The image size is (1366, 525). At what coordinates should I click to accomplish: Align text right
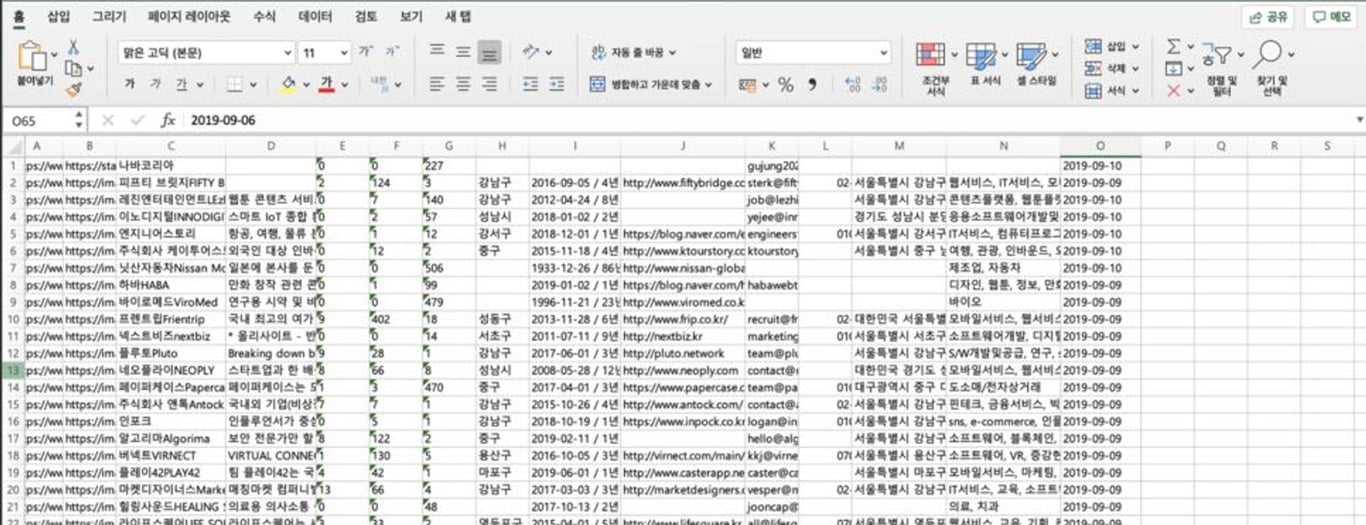(489, 84)
